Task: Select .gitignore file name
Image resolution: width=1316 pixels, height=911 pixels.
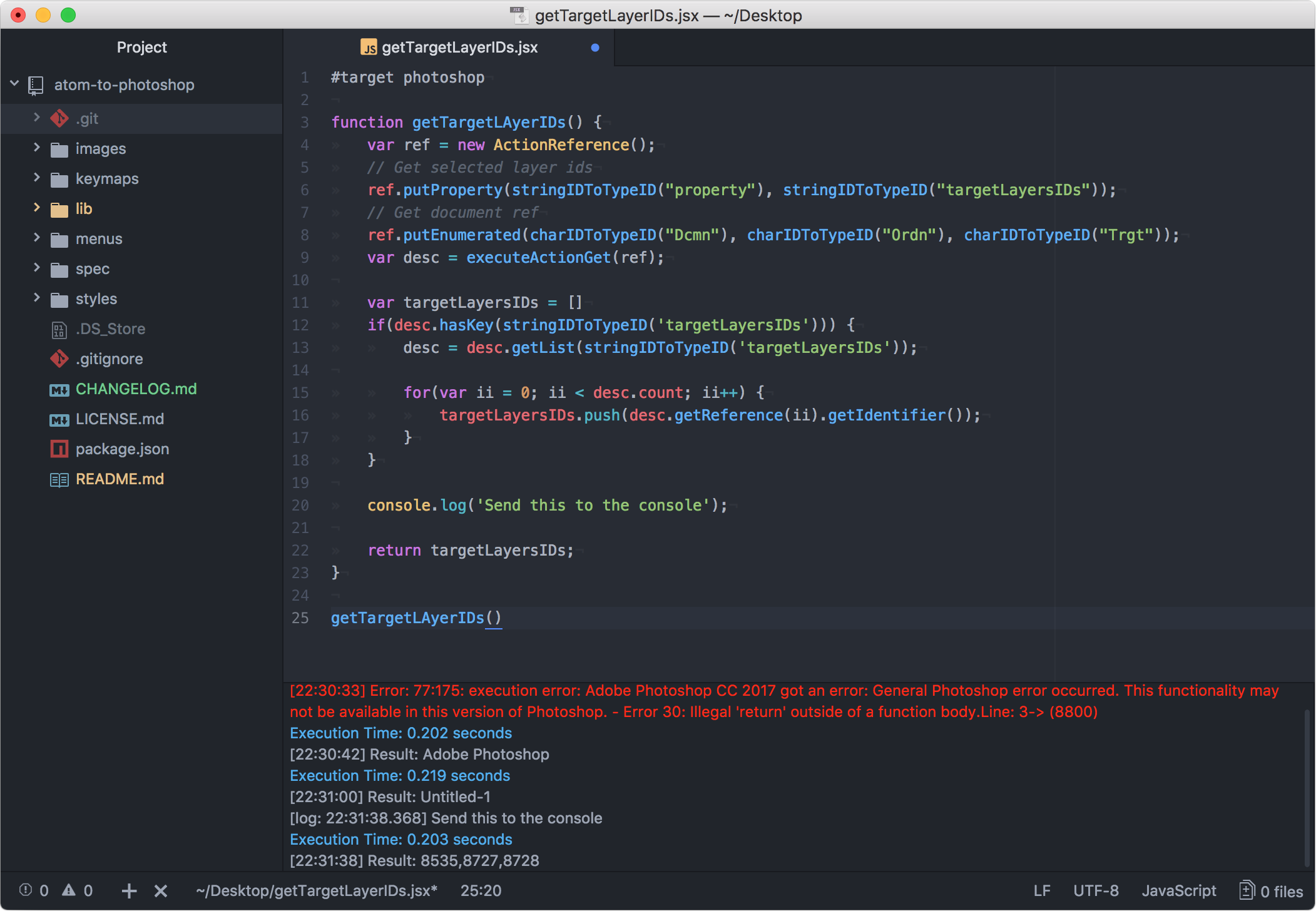Action: [109, 359]
